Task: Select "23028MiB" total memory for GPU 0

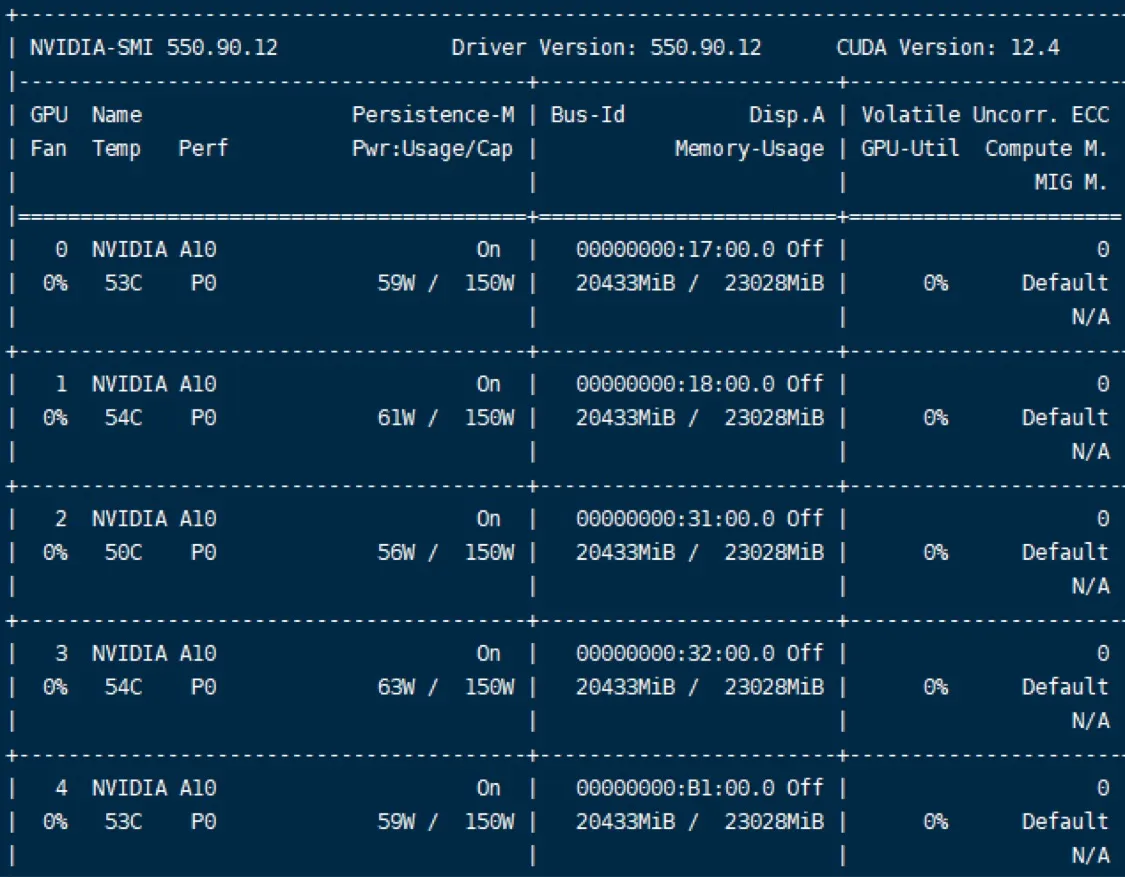Action: pyautogui.click(x=775, y=283)
